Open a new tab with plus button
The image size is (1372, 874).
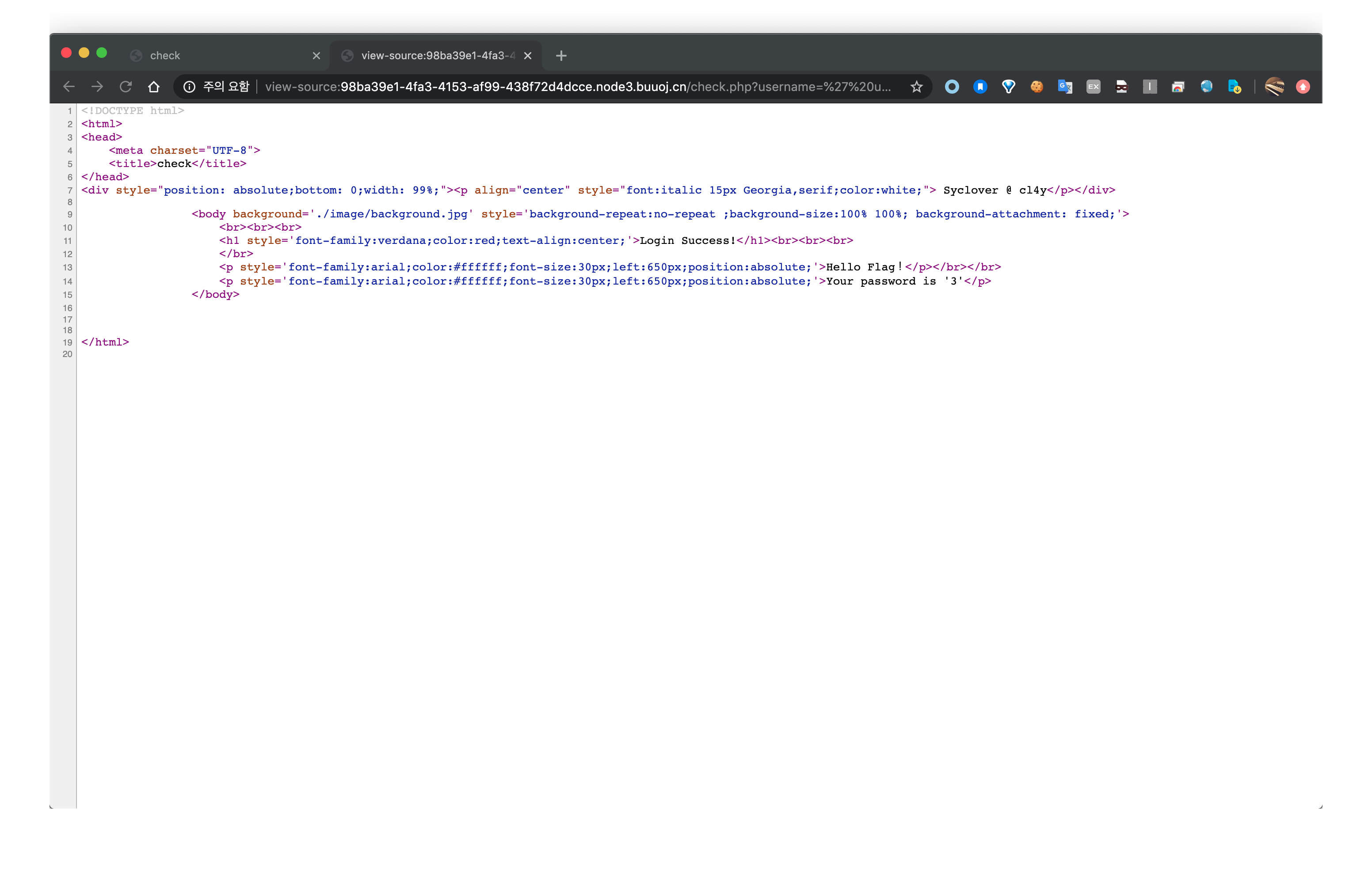point(561,55)
